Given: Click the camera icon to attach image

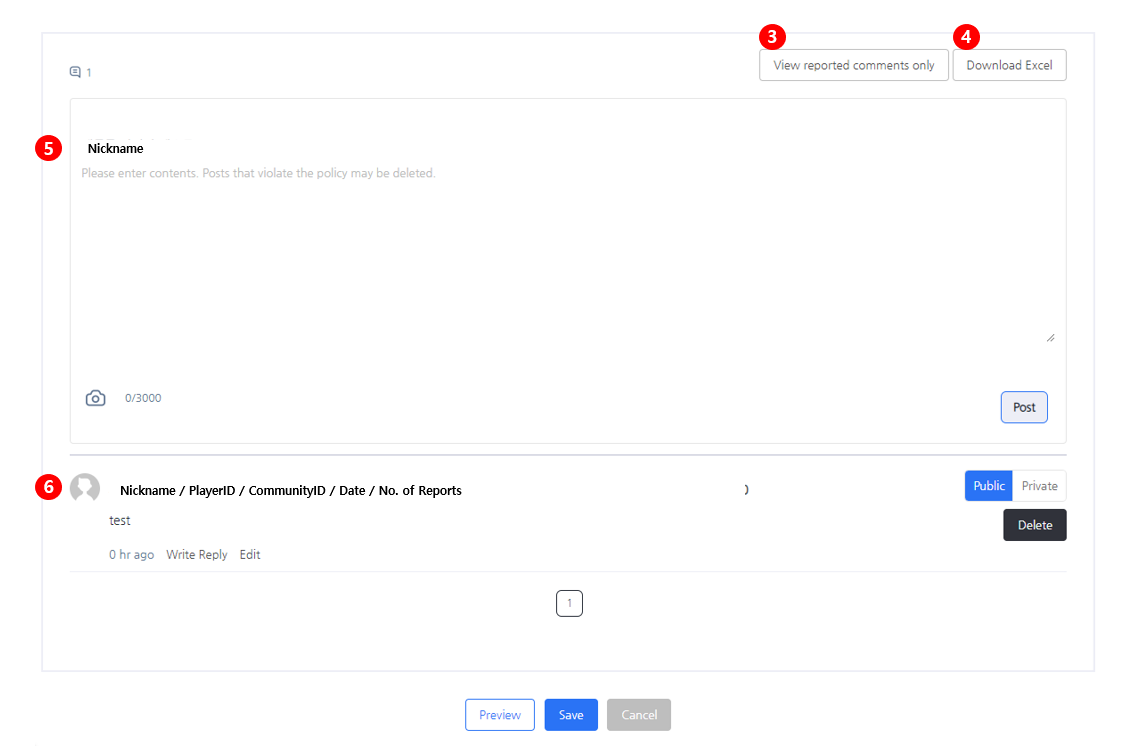Looking at the screenshot, I should click(x=95, y=398).
